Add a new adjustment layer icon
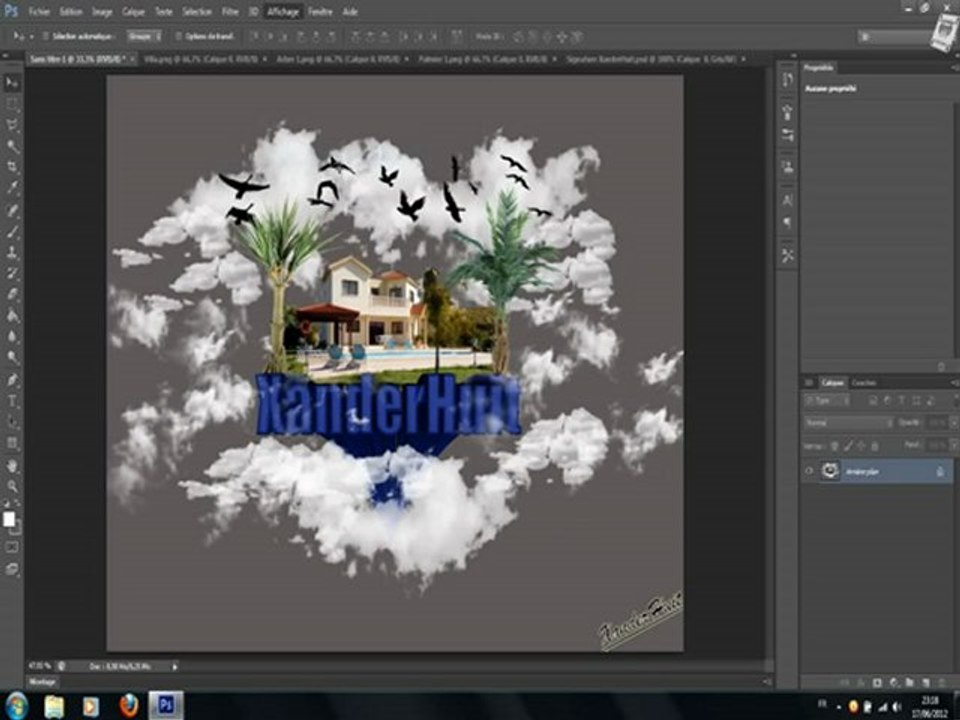Screen dimensions: 960x720 (894, 682)
